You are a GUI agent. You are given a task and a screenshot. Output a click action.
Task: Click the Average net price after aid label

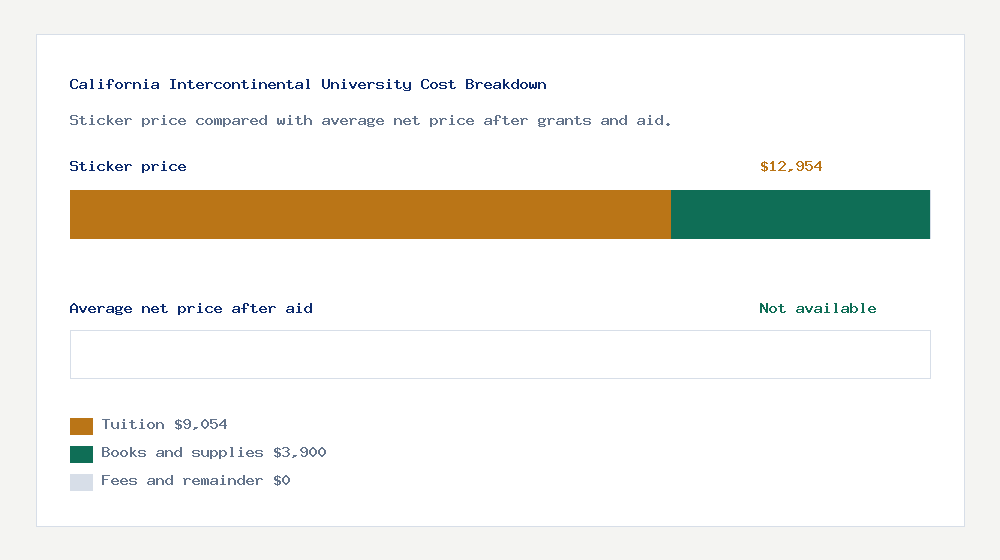[191, 309]
